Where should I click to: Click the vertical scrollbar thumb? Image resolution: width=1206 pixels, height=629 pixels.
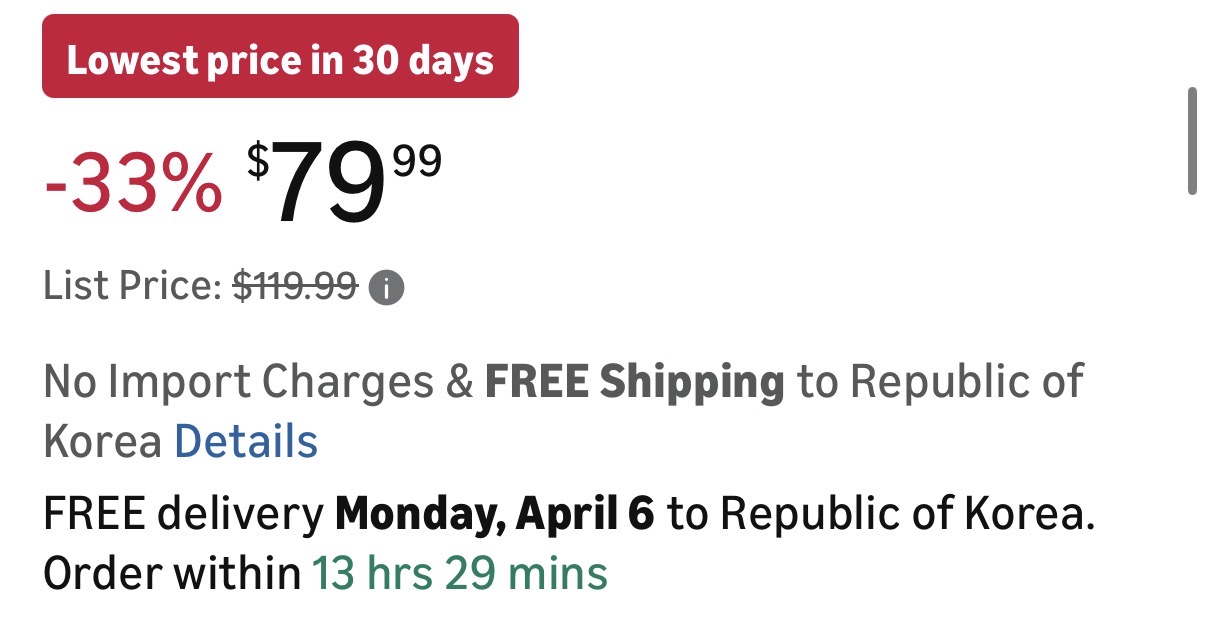[1192, 141]
